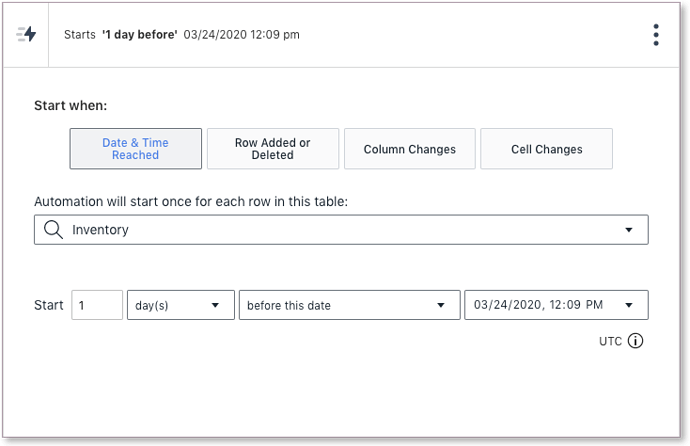The height and width of the screenshot is (446, 690).
Task: Switch to the Column Changes trigger
Action: pyautogui.click(x=410, y=149)
